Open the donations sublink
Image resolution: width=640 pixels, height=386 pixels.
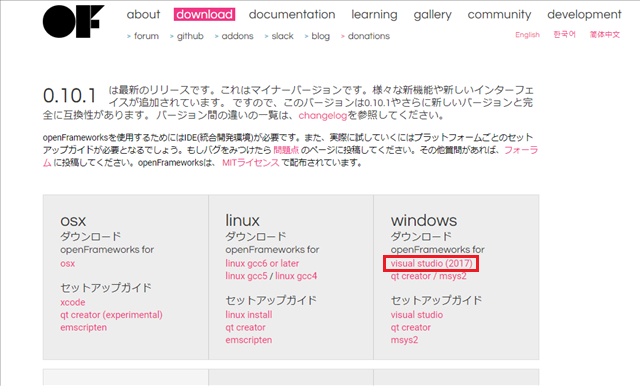point(369,36)
